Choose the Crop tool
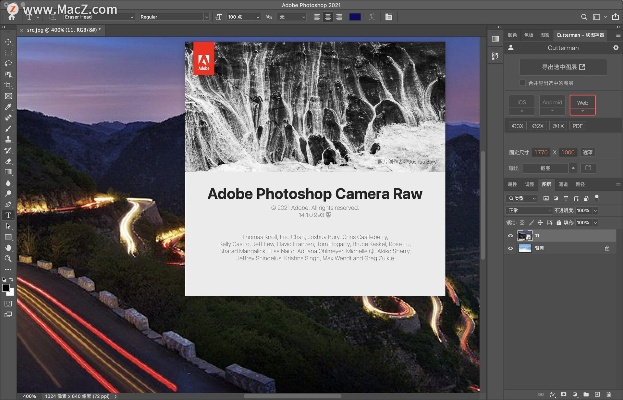The height and width of the screenshot is (400, 623). pos(8,85)
